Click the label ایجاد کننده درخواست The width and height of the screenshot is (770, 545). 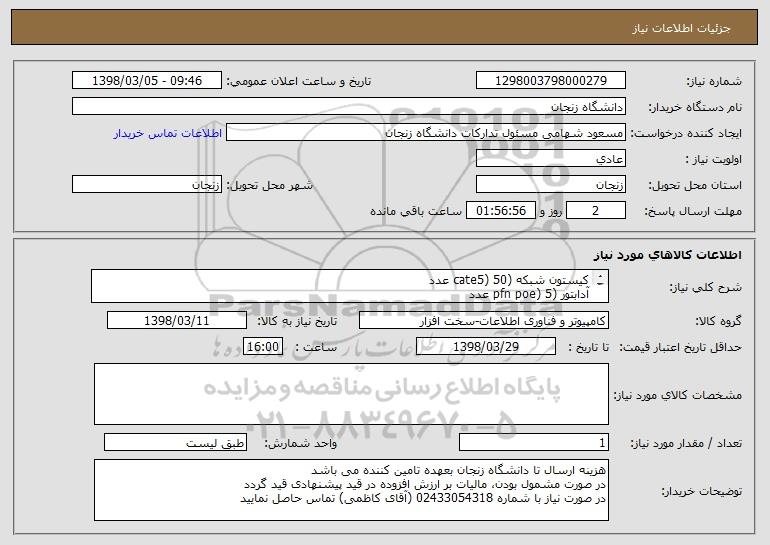coord(686,133)
